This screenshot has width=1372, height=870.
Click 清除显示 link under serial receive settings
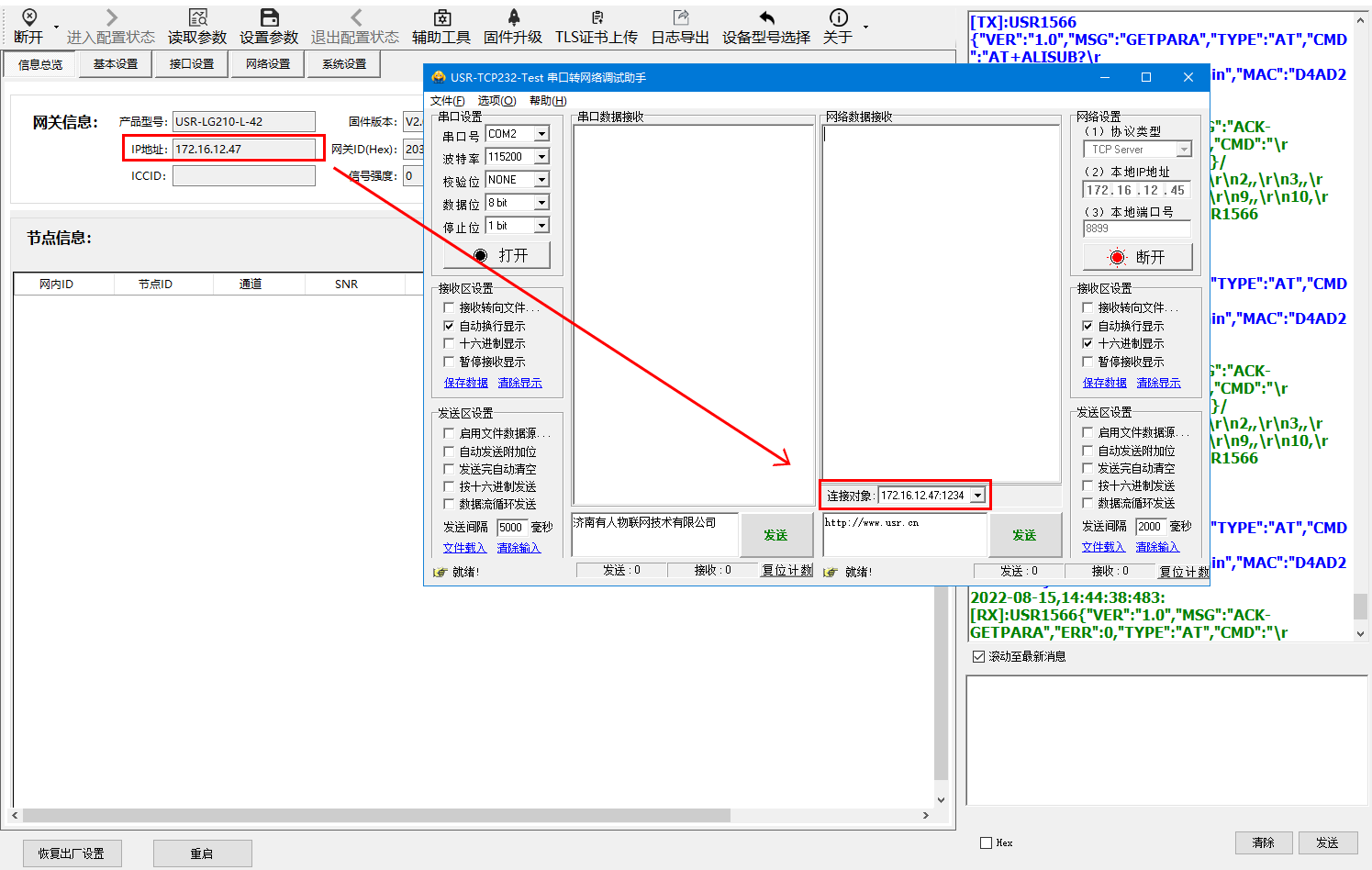tap(519, 383)
